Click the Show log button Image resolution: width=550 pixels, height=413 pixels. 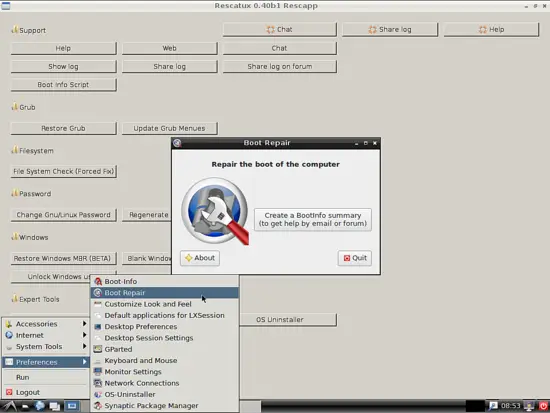click(x=63, y=67)
